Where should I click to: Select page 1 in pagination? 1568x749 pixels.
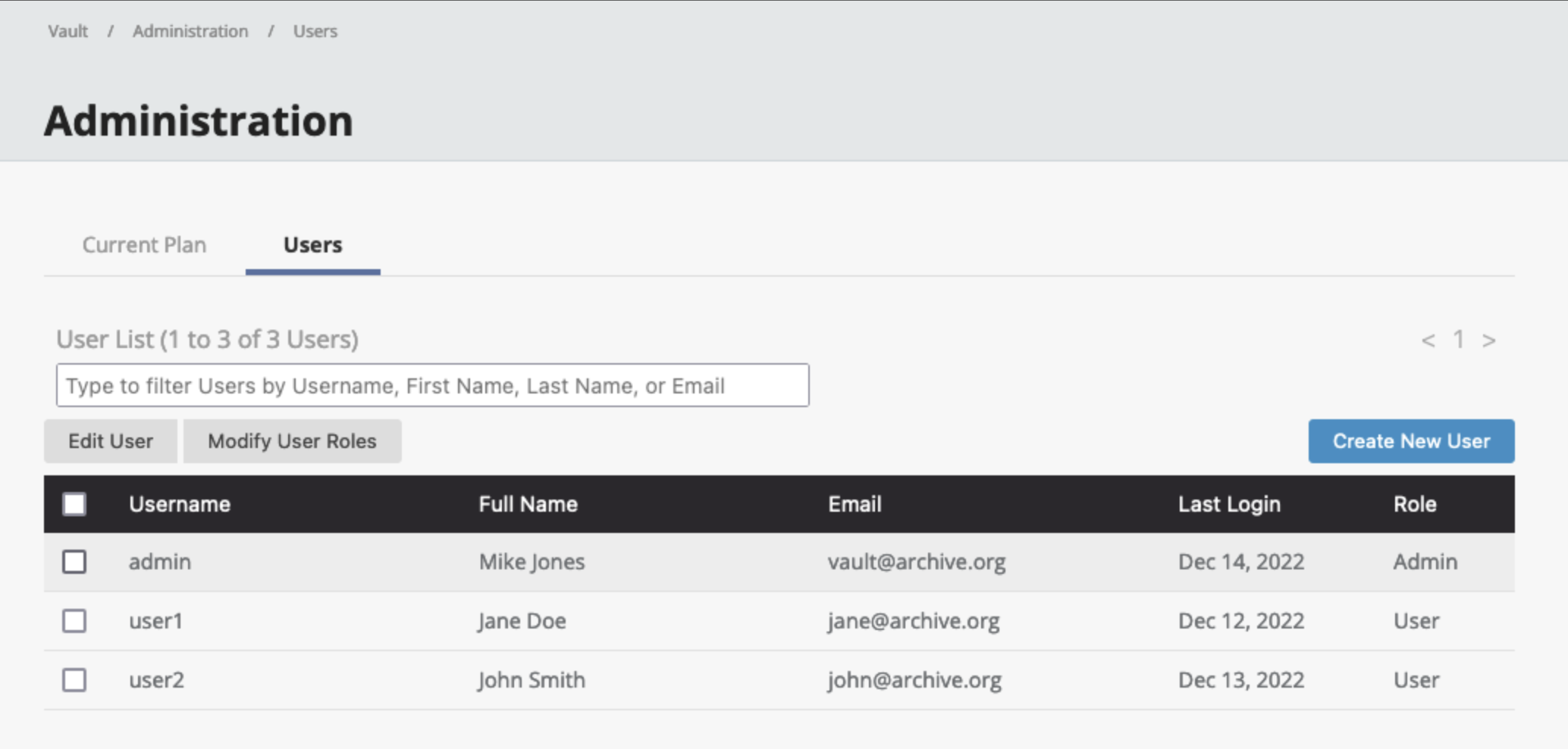[1458, 340]
